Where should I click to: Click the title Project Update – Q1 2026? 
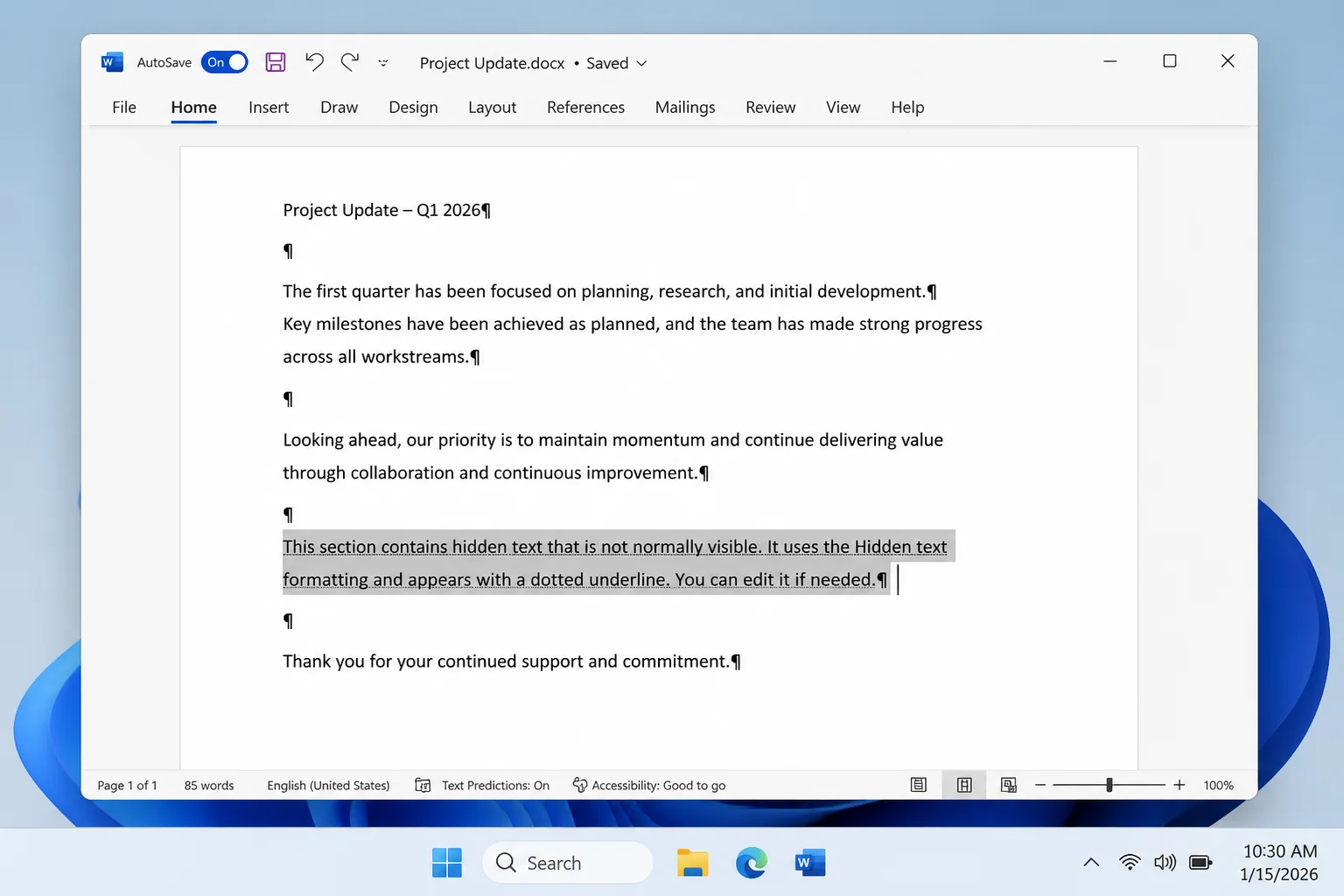click(x=382, y=210)
